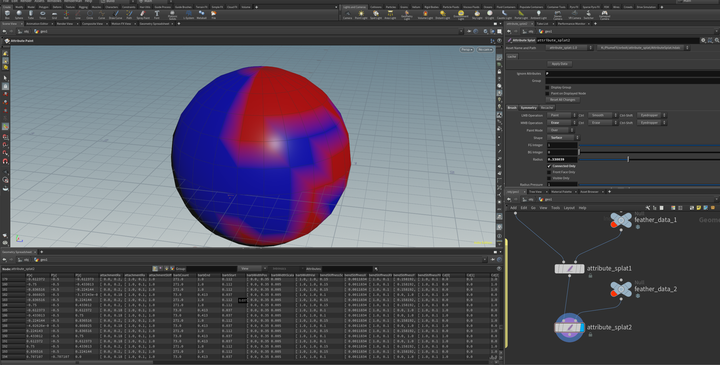Add an Ambient Light from the shelf
The image size is (720, 365).
(539, 15)
